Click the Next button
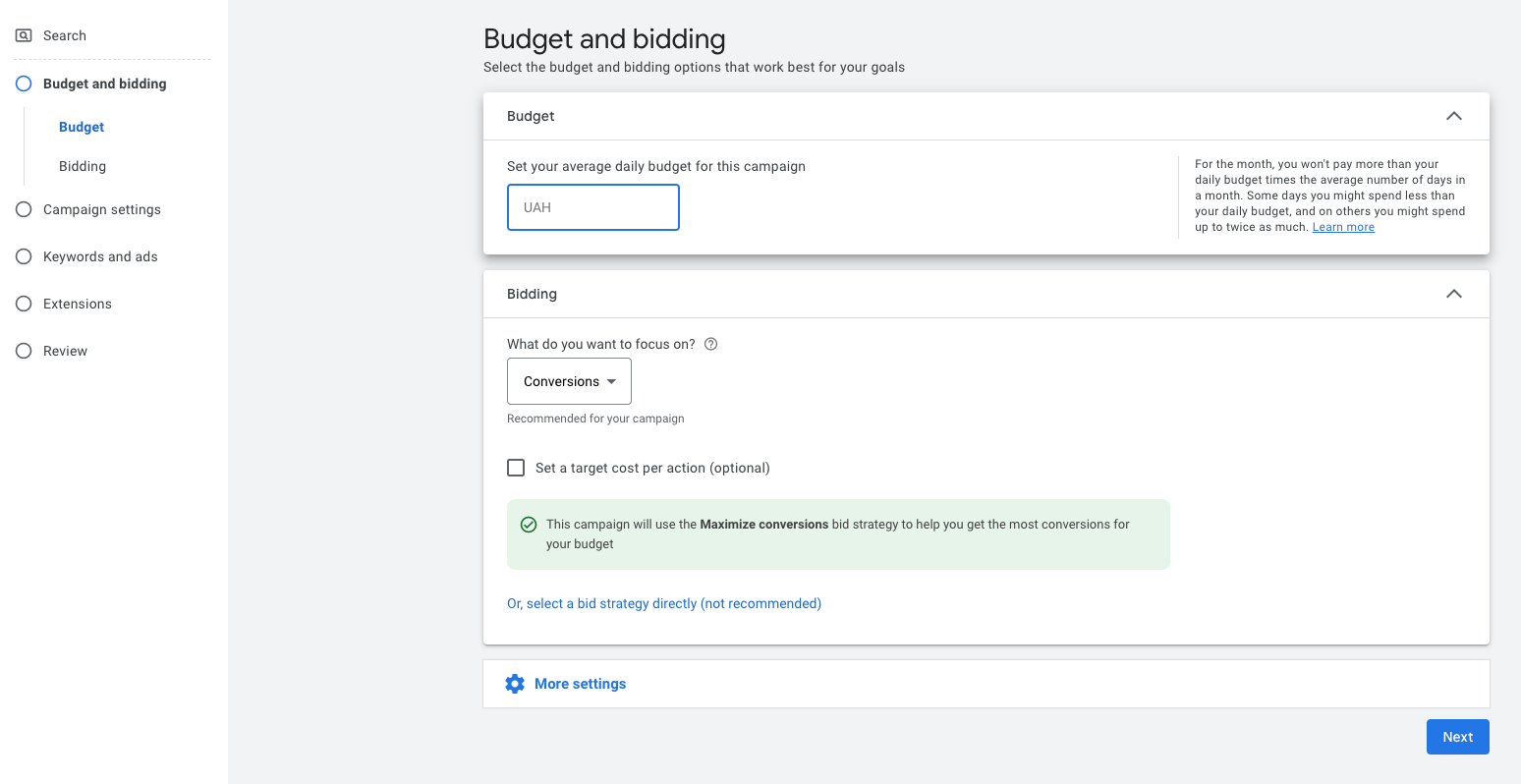1521x784 pixels. 1458,737
